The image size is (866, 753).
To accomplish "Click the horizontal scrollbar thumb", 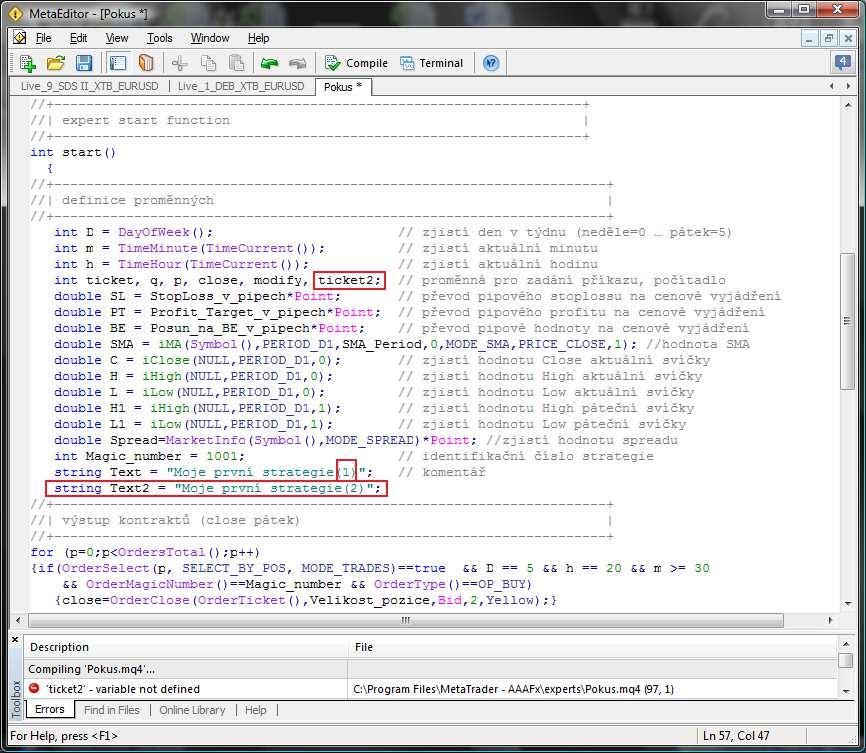I will pyautogui.click(x=406, y=620).
